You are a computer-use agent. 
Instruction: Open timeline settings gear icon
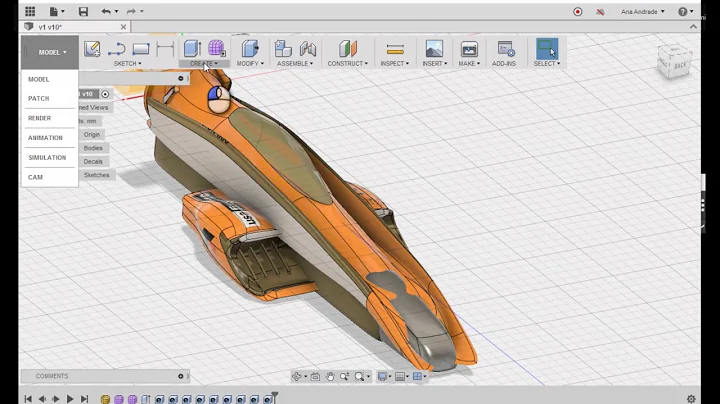pos(691,398)
